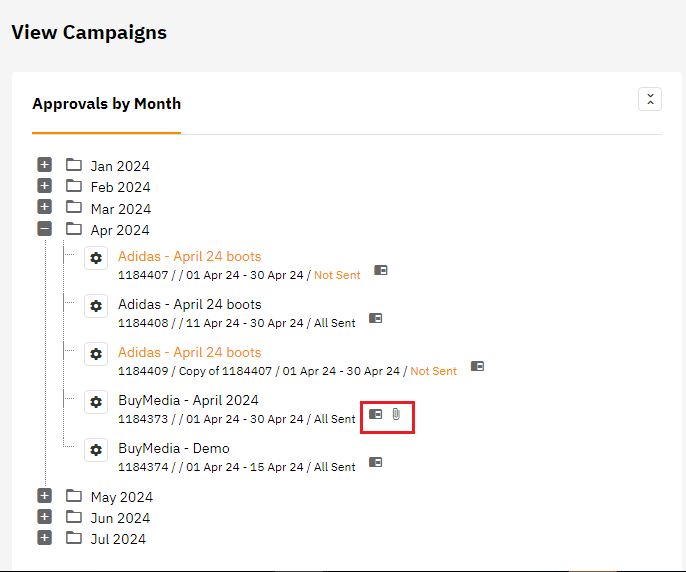Screen dimensions: 686x572
Task: Open settings gear for BuyMedia - Demo
Action: point(96,449)
